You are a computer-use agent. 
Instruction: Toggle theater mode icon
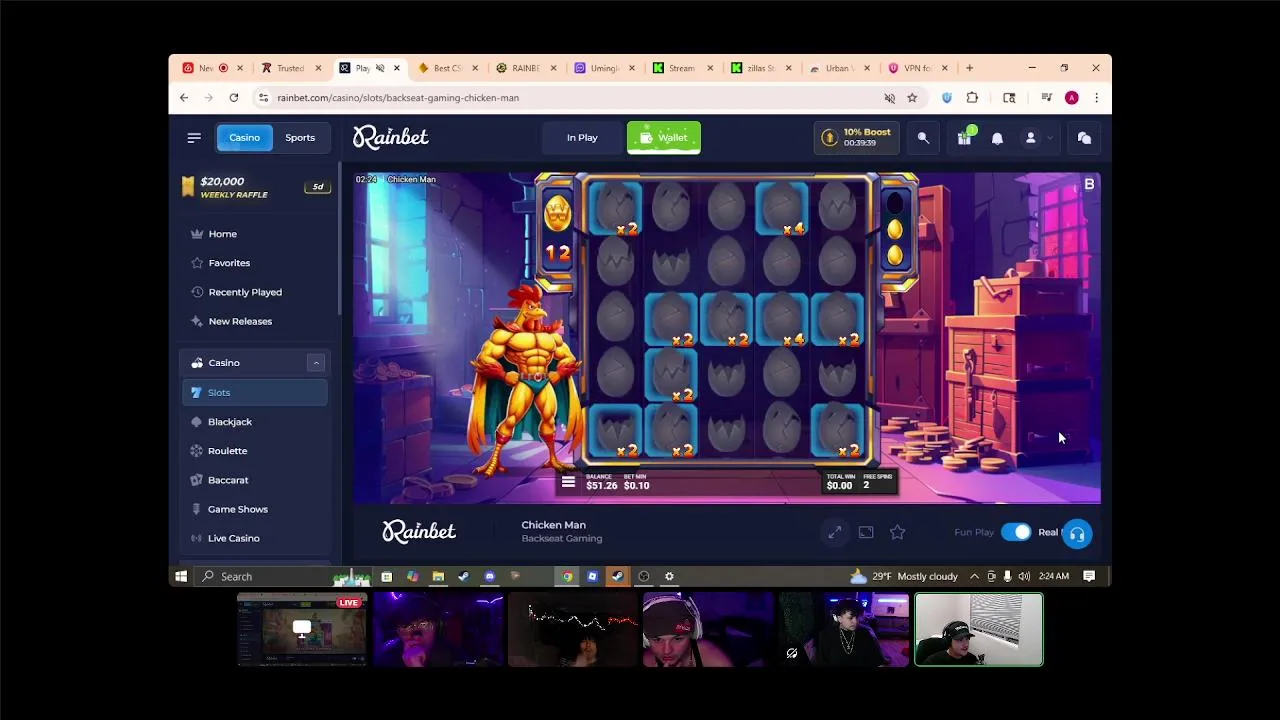click(866, 533)
